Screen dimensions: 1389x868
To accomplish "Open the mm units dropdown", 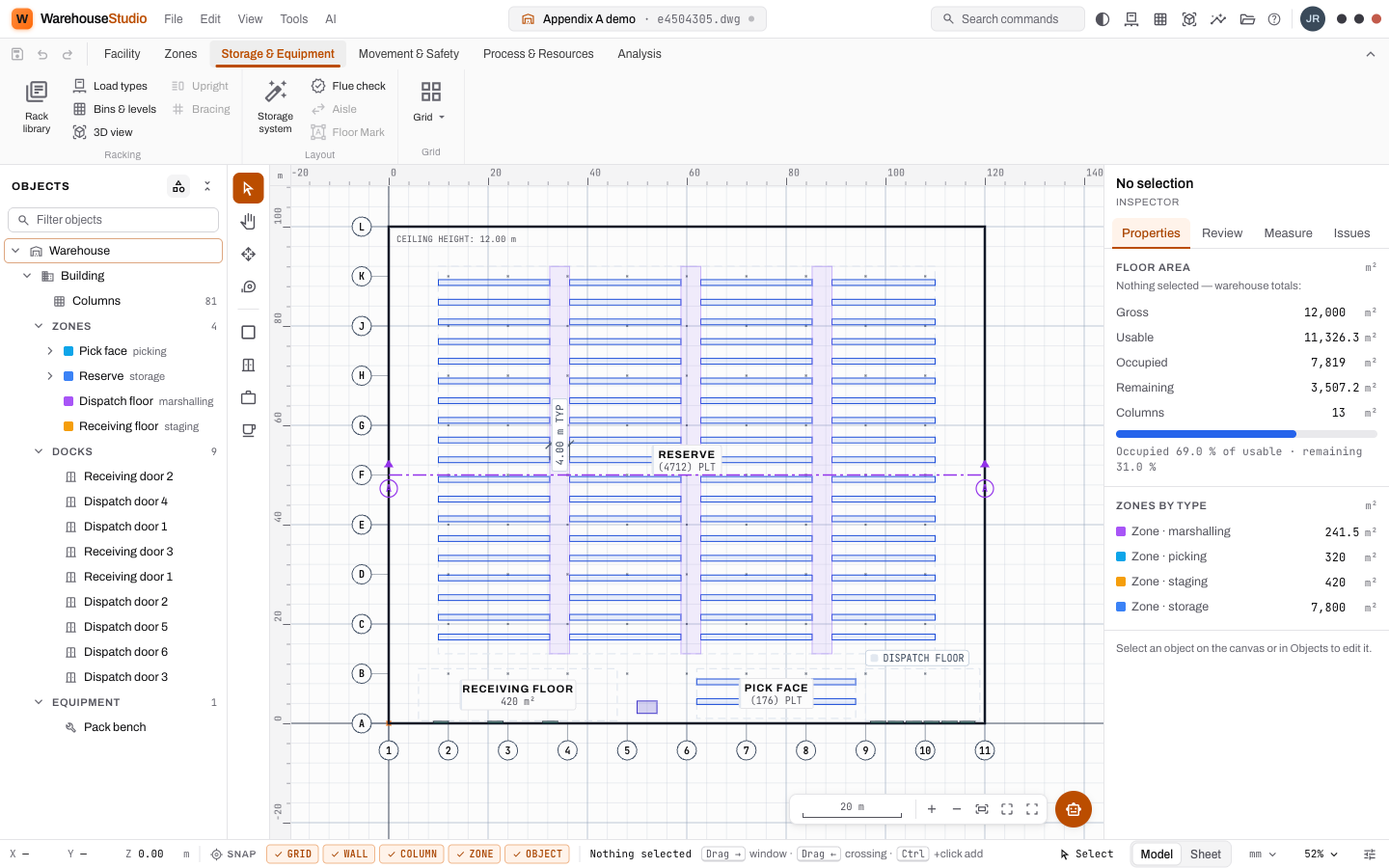I will pyautogui.click(x=1262, y=854).
